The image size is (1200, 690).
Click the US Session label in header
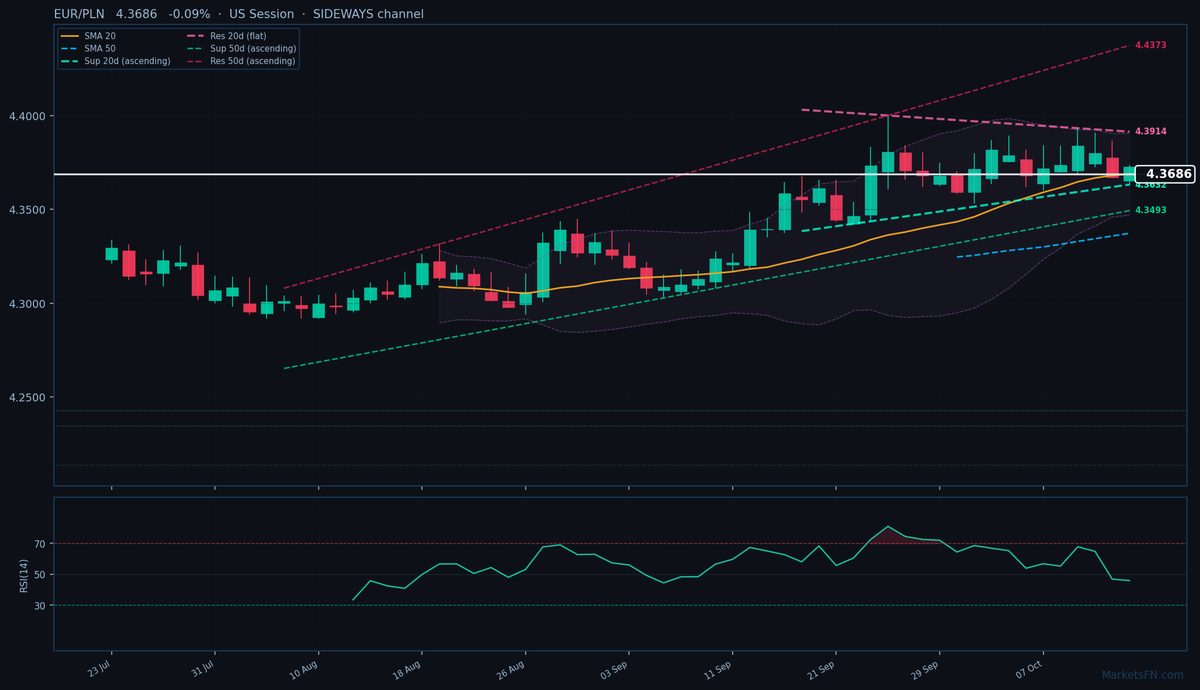(x=260, y=14)
